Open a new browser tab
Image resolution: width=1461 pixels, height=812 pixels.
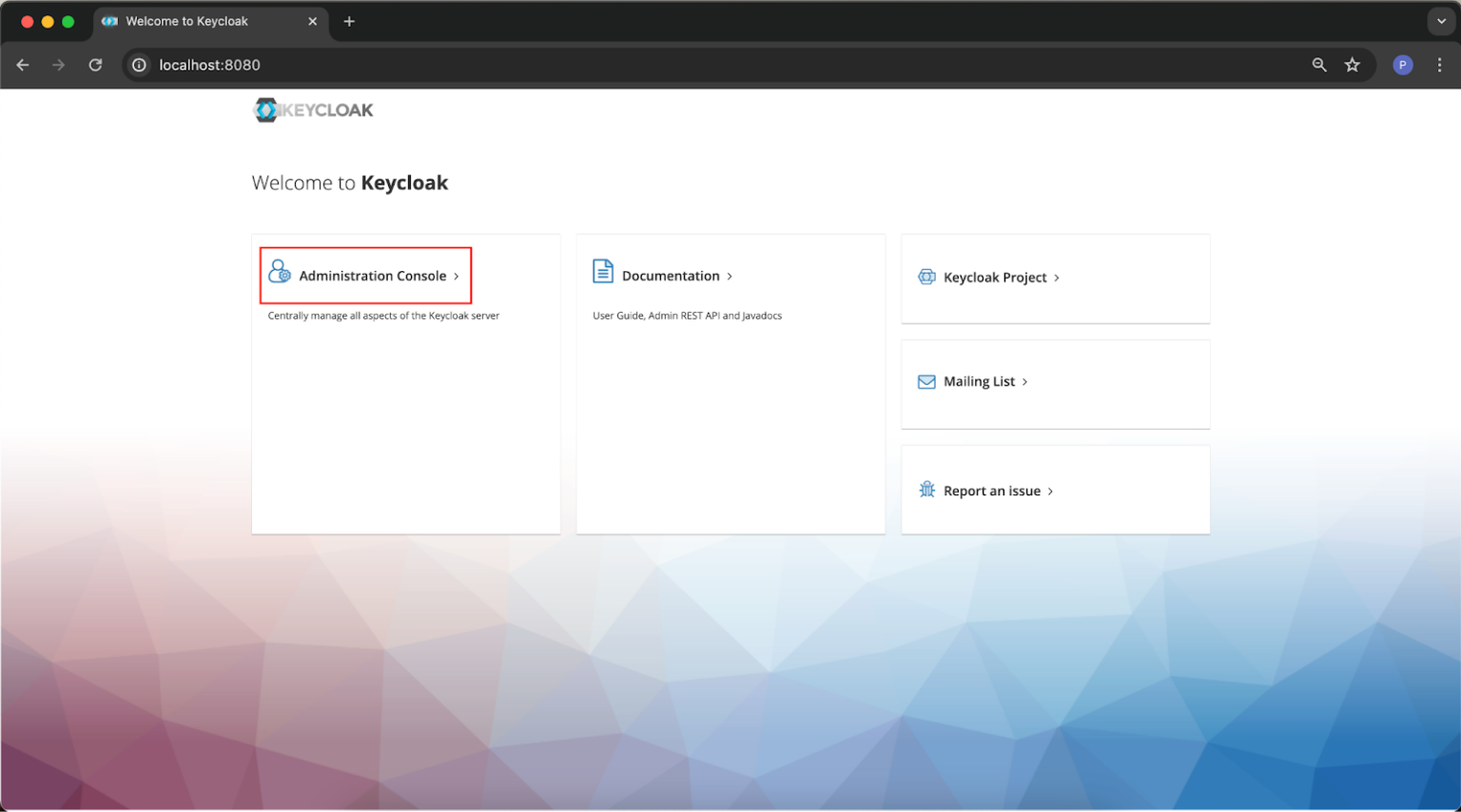349,20
